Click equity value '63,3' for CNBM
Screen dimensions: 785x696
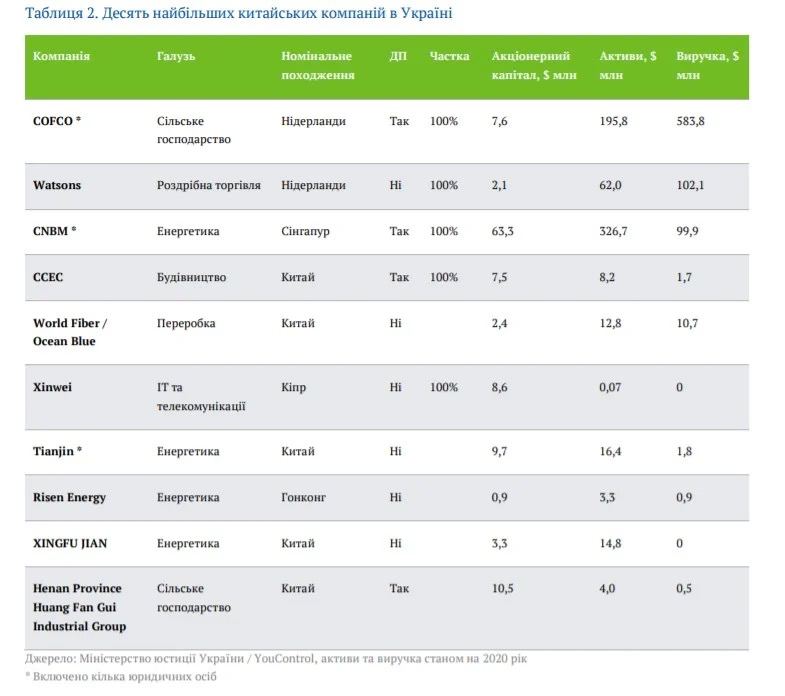coord(502,232)
